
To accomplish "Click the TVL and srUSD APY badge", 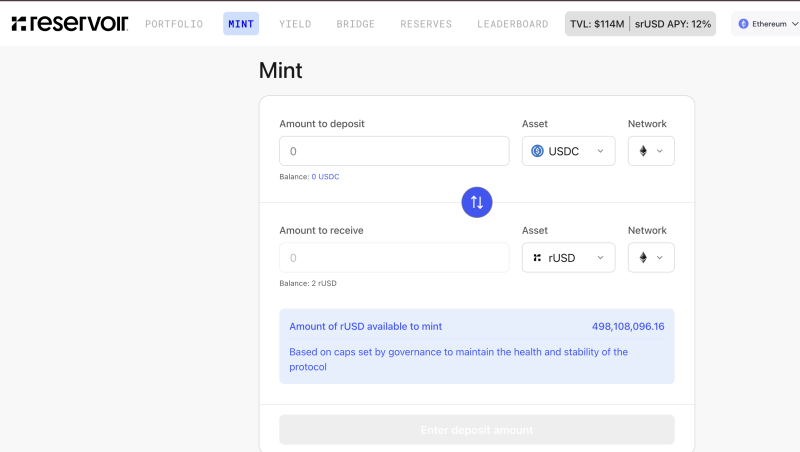I will tap(640, 23).
